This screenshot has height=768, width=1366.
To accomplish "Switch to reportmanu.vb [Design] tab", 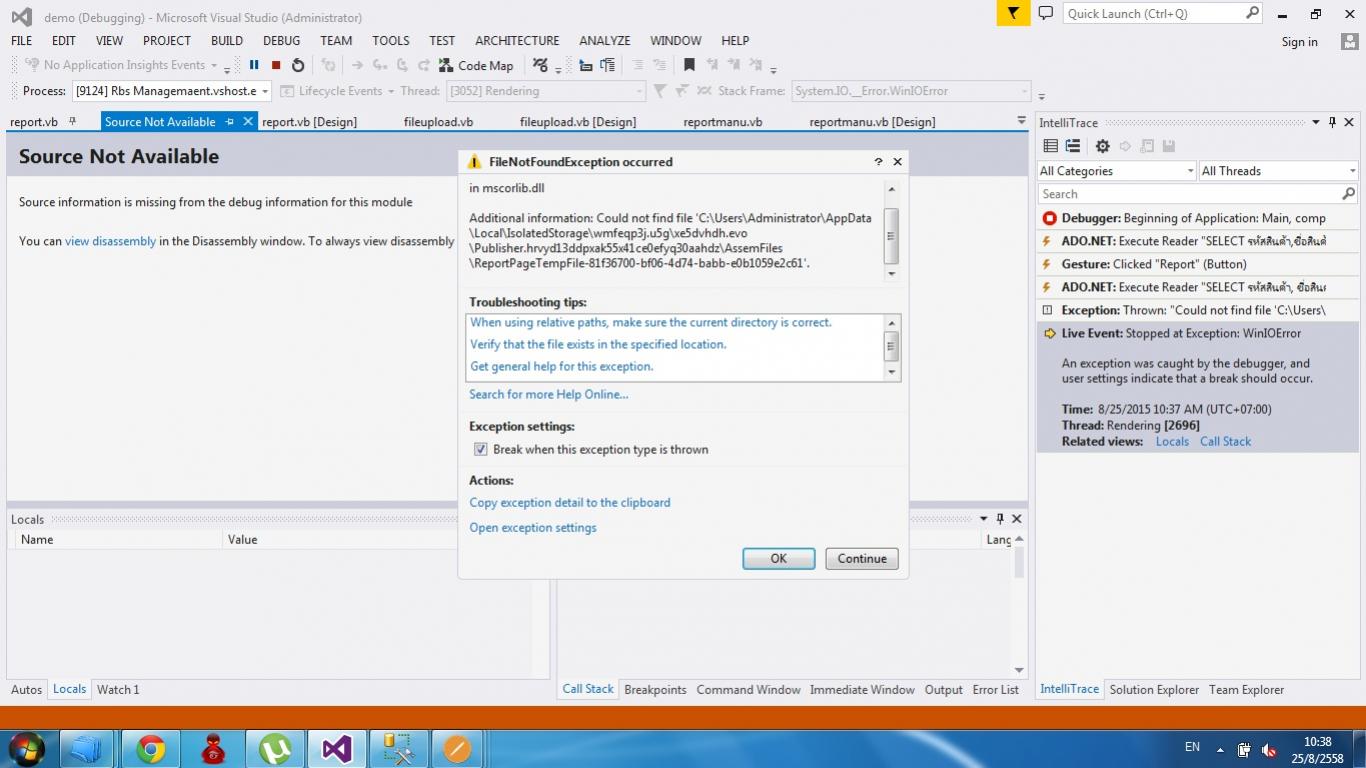I will tap(872, 122).
